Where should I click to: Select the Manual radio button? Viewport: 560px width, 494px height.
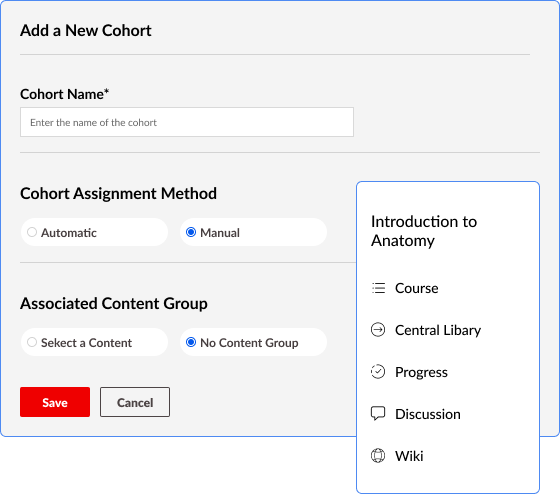[x=191, y=232]
